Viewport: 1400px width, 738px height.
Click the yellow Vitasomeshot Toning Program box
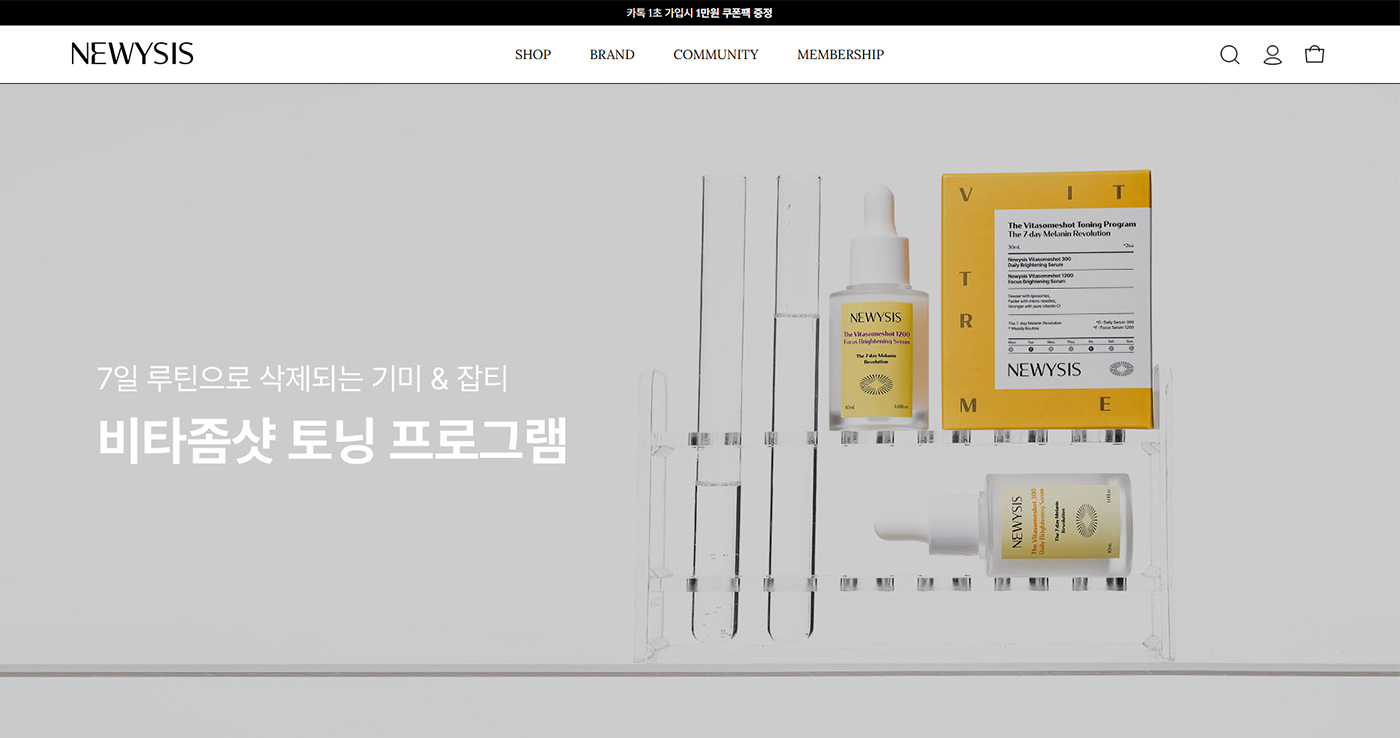[1047, 300]
